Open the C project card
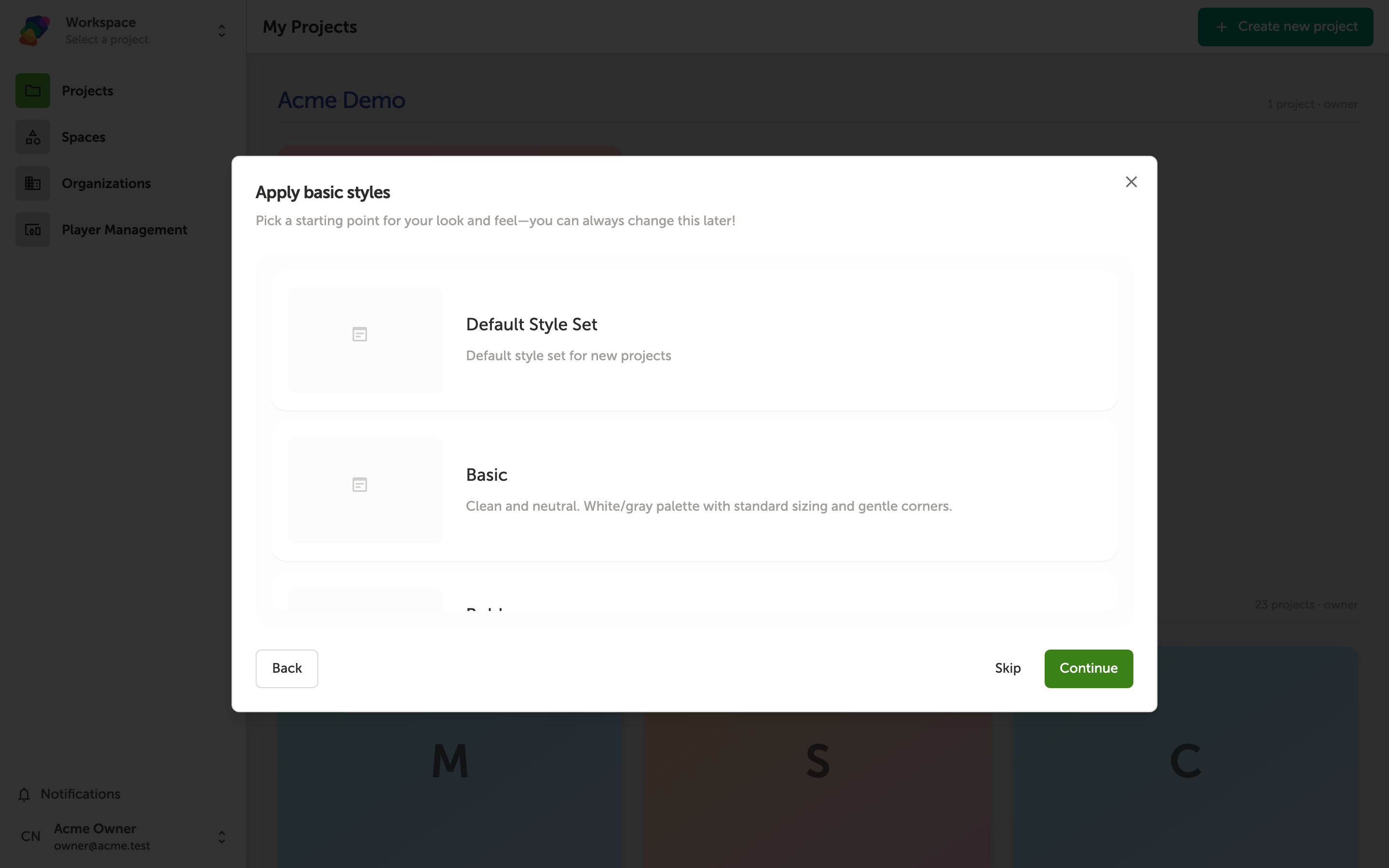This screenshot has height=868, width=1389. point(1185,758)
